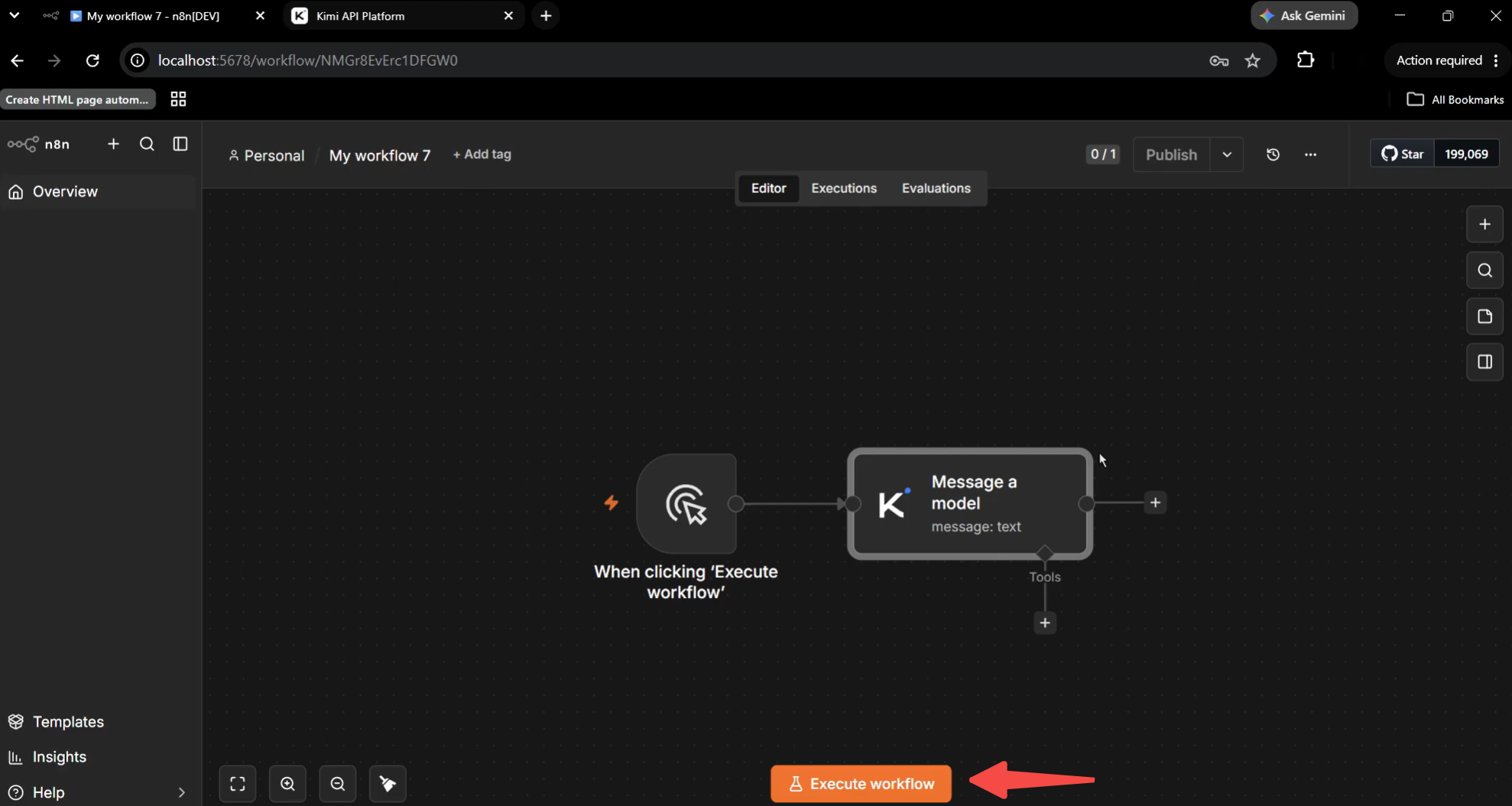The height and width of the screenshot is (806, 1512).
Task: Click the n8n logo in the sidebar
Action: pos(38,144)
